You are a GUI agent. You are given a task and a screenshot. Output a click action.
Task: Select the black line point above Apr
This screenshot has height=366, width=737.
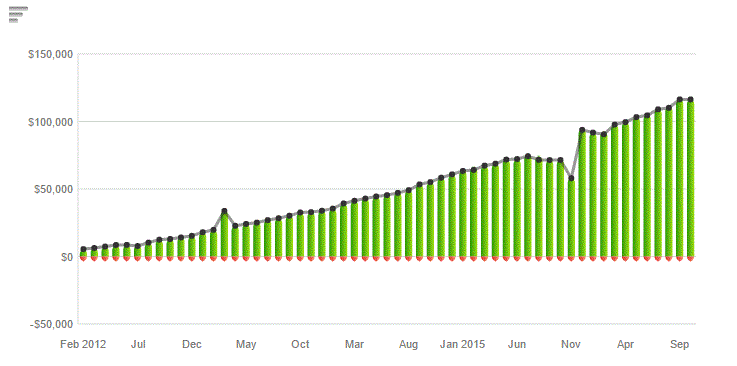625,122
